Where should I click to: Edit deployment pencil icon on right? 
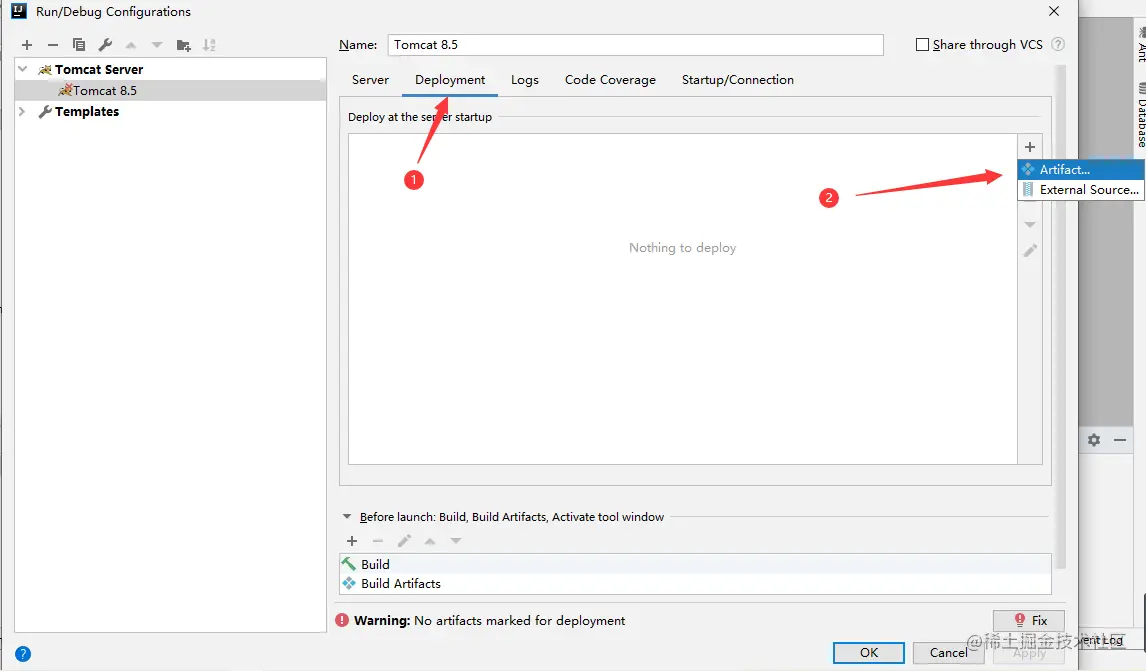tap(1030, 251)
